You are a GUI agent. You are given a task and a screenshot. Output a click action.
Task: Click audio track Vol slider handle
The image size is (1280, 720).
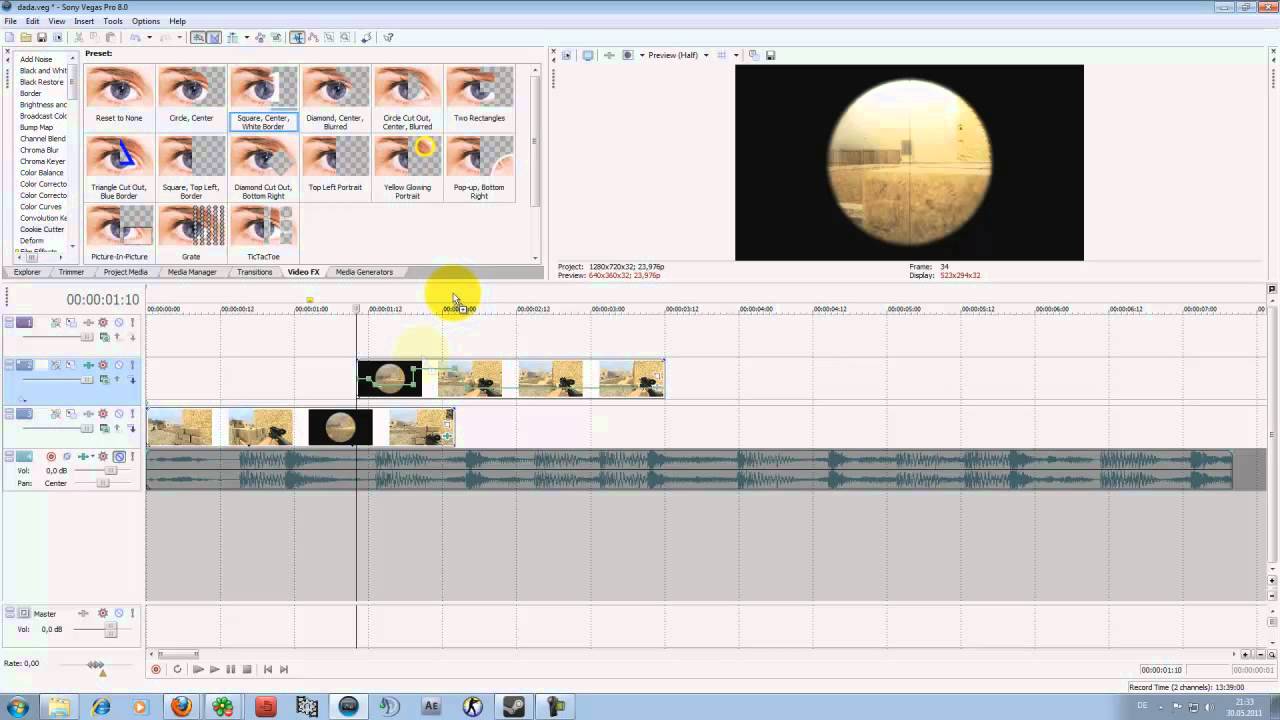111,470
